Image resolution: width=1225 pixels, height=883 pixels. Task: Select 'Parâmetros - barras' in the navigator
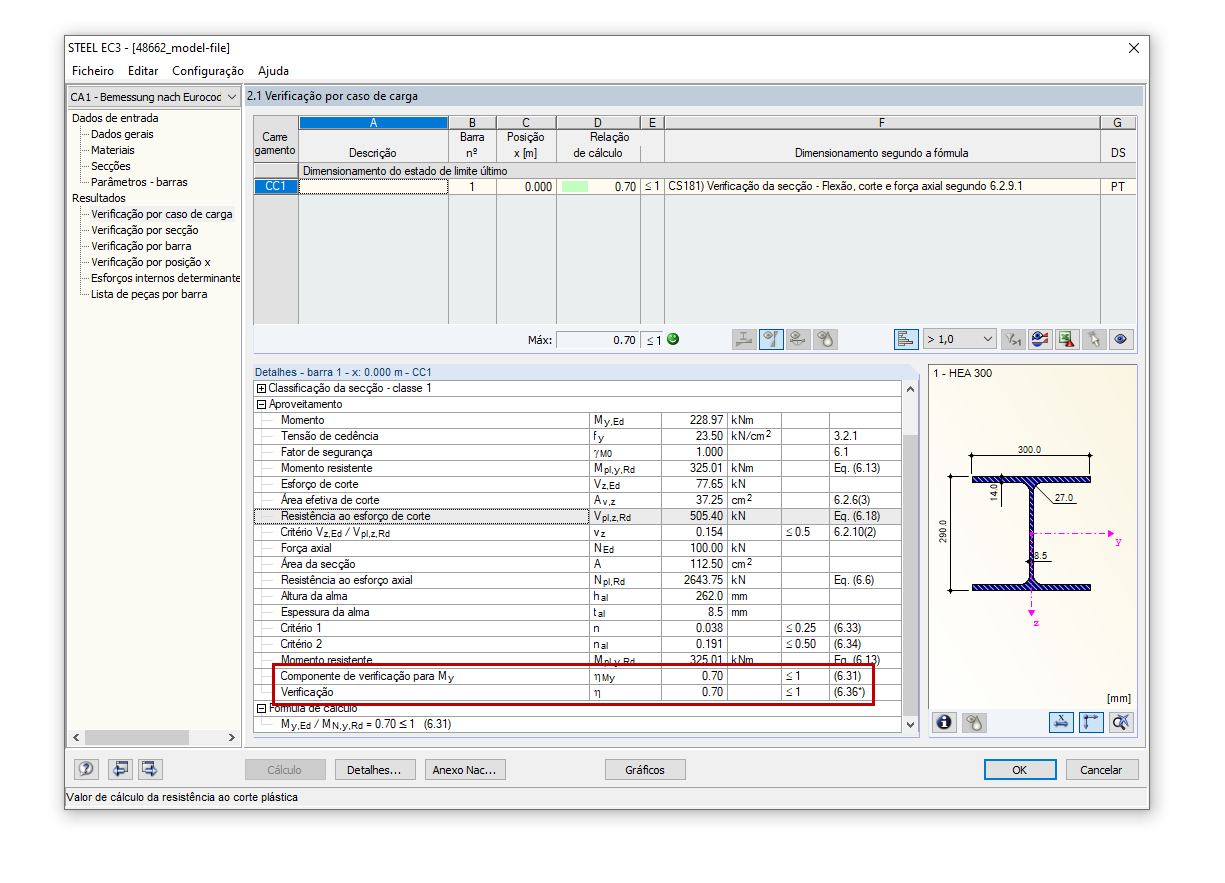pos(139,182)
